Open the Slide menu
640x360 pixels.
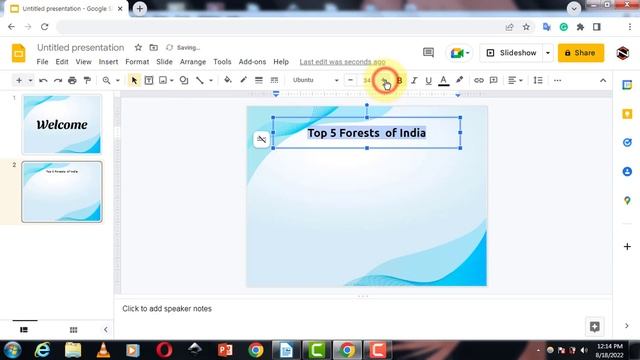tap(164, 62)
